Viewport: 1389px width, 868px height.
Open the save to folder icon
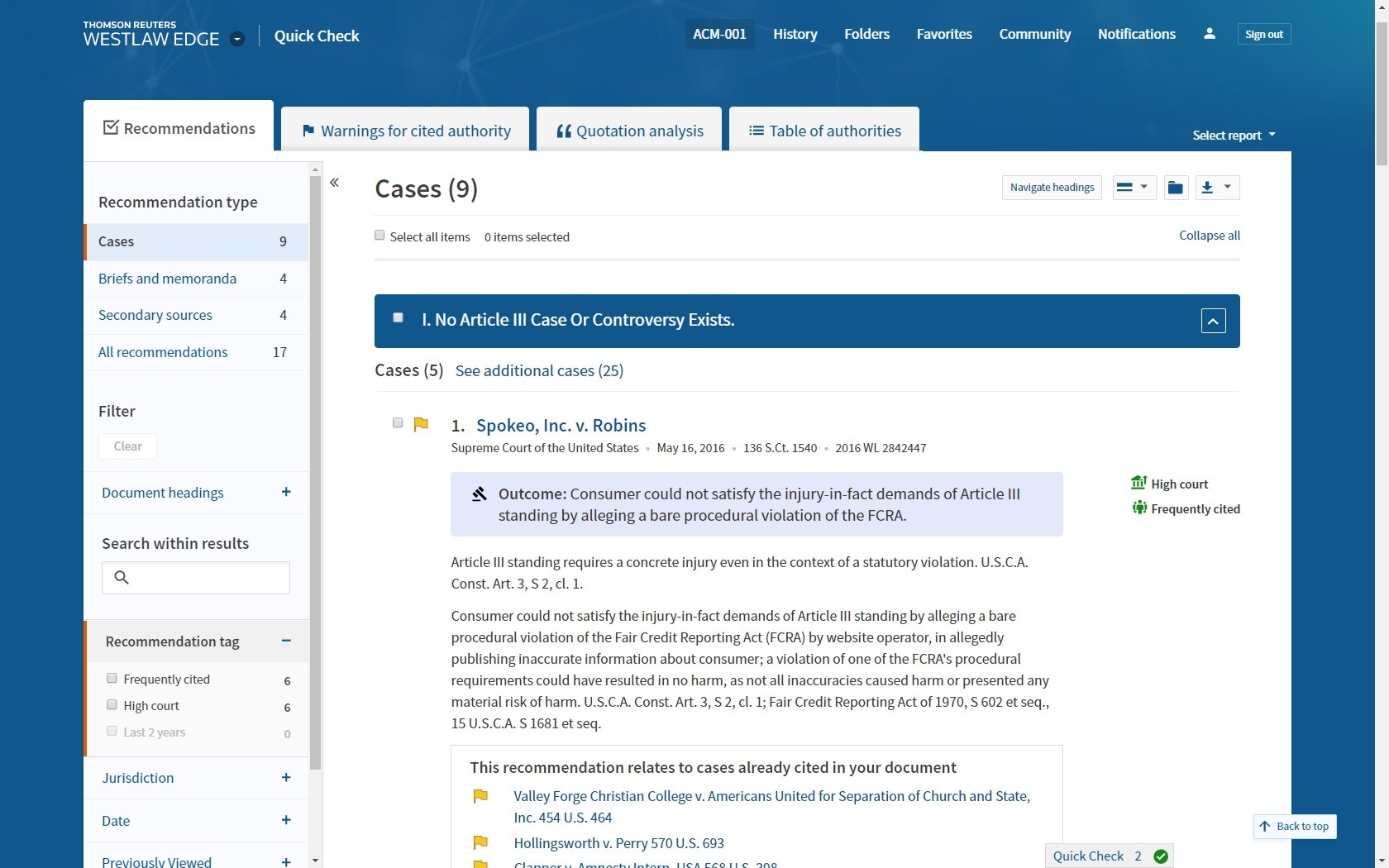(x=1175, y=188)
